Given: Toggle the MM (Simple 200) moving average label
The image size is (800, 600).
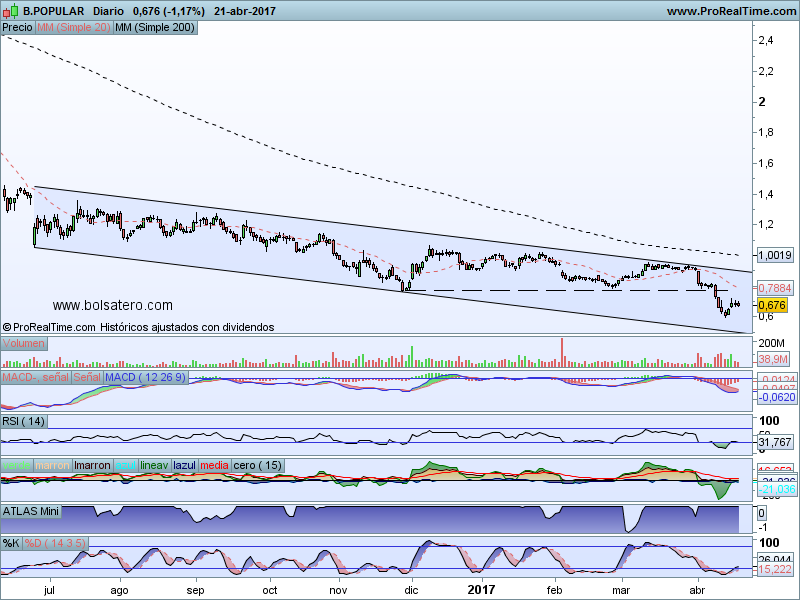Looking at the screenshot, I should [155, 28].
